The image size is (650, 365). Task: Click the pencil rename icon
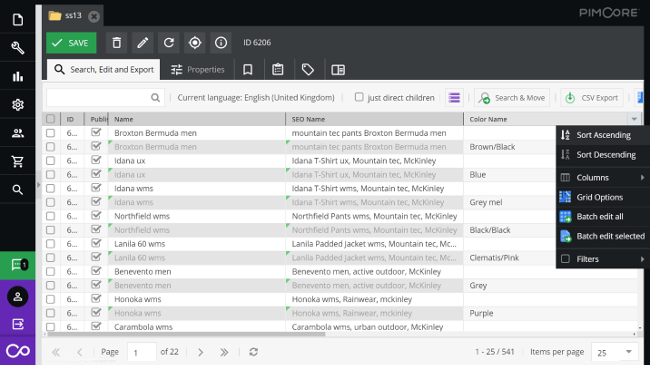click(143, 43)
